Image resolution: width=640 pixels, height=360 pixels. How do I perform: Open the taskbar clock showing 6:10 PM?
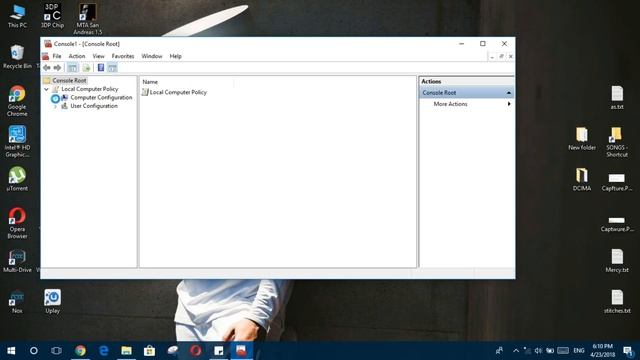coord(603,351)
